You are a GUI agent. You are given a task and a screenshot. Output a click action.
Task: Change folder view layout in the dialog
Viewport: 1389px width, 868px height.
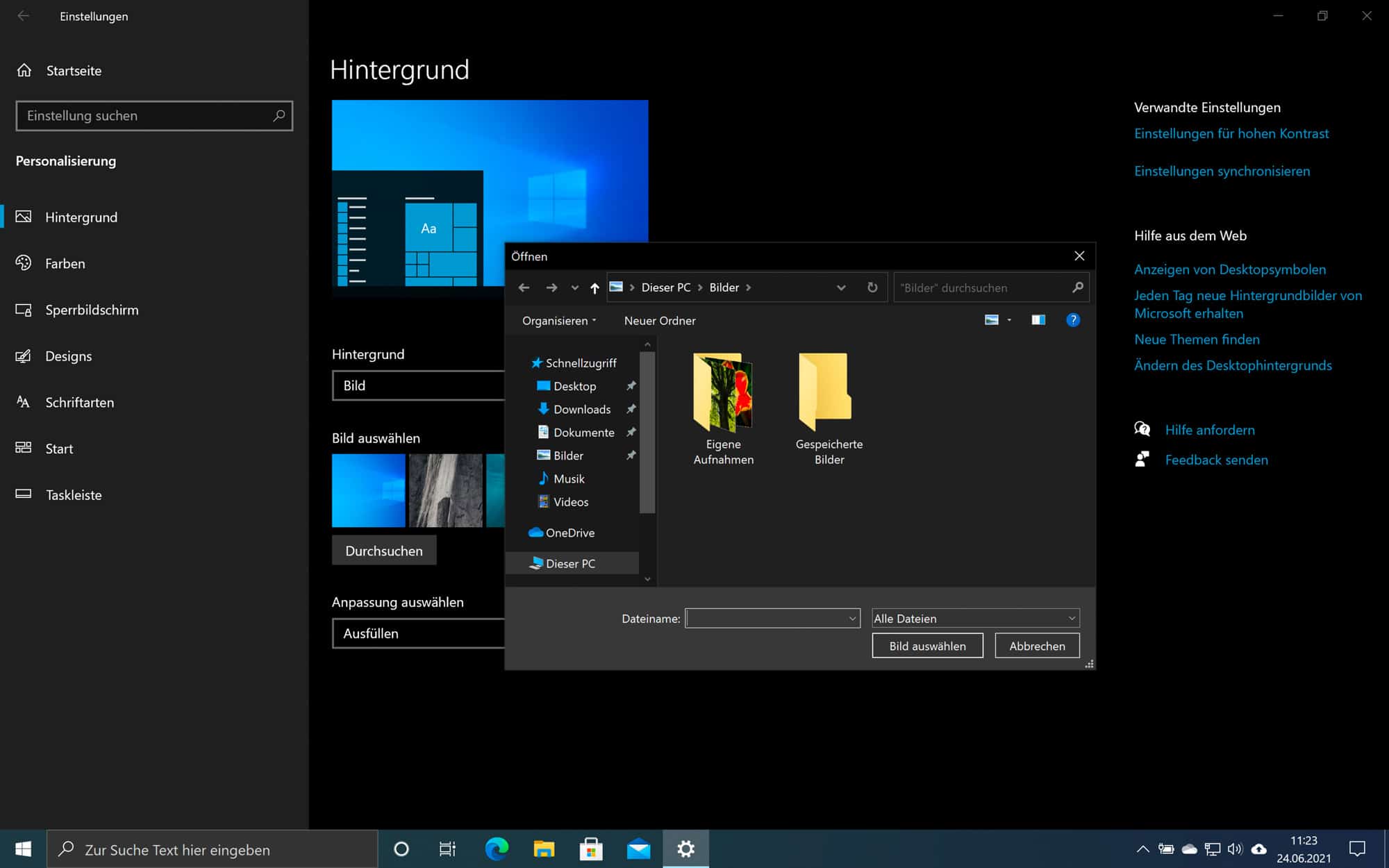click(990, 320)
